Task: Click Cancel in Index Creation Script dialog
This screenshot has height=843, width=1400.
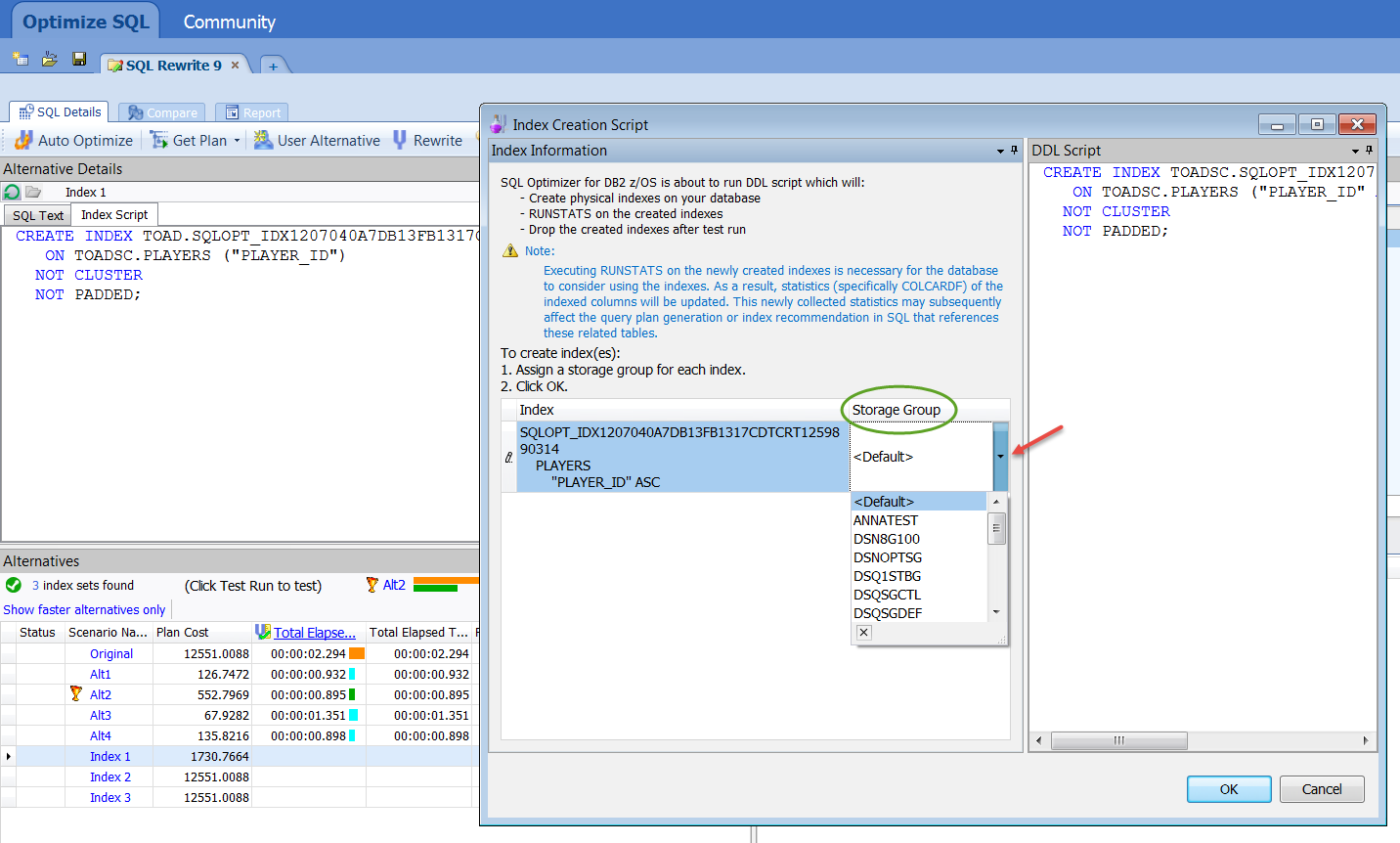Action: pos(1322,789)
